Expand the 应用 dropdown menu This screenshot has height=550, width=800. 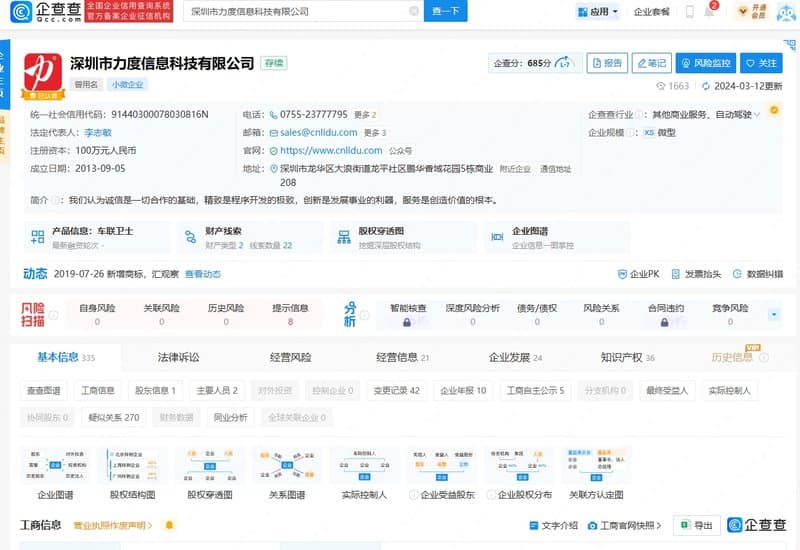click(597, 11)
